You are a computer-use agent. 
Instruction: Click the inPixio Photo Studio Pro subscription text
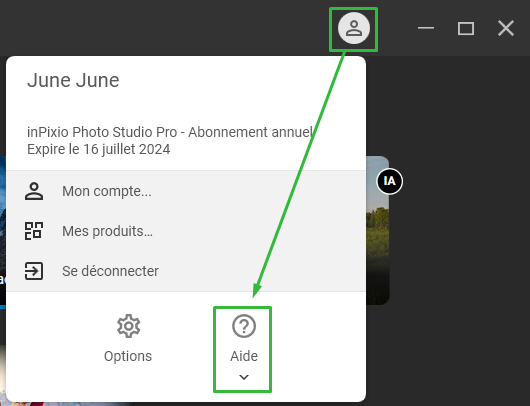tap(170, 132)
